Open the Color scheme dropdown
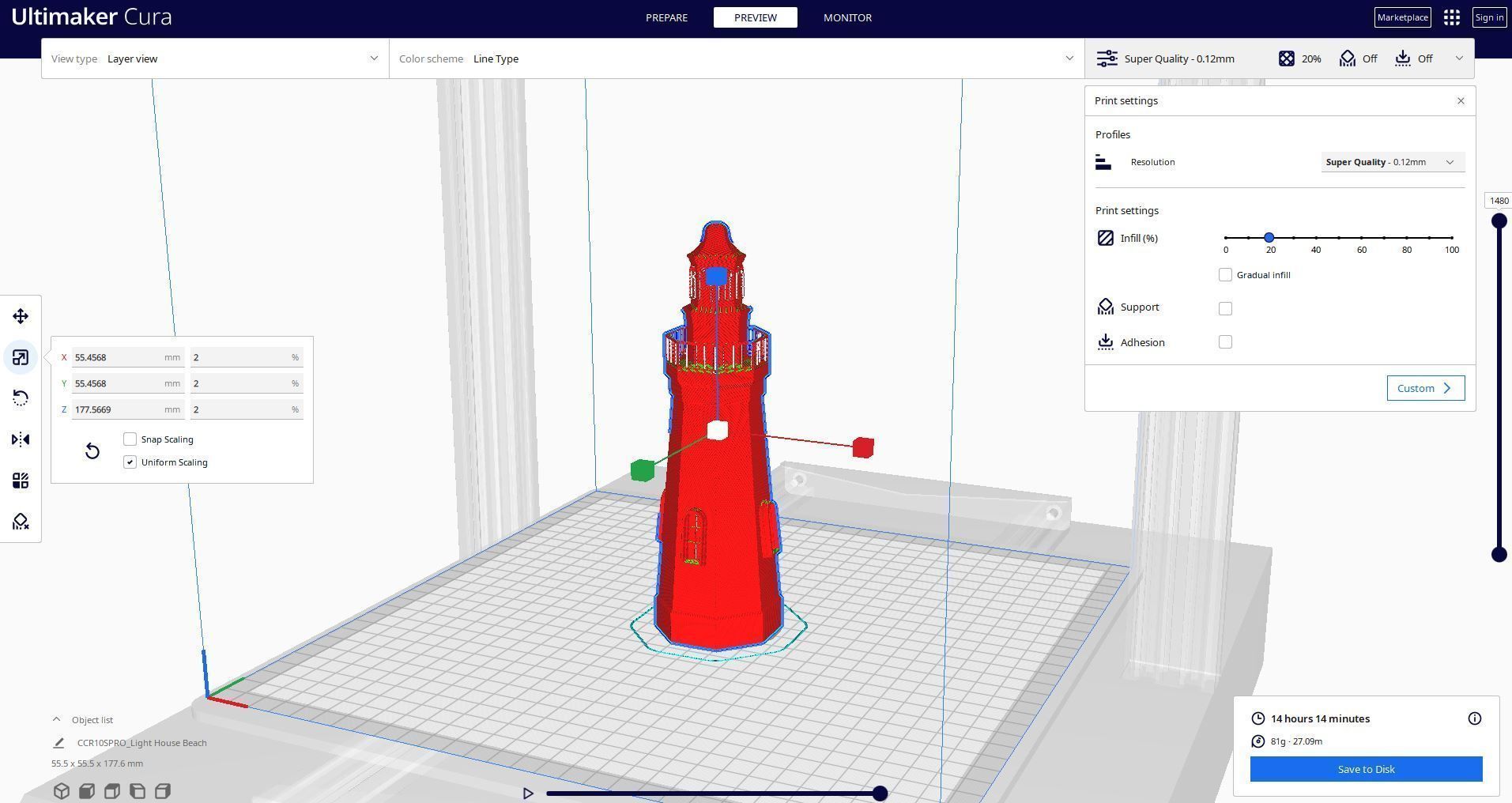Image resolution: width=1512 pixels, height=803 pixels. 737,58
